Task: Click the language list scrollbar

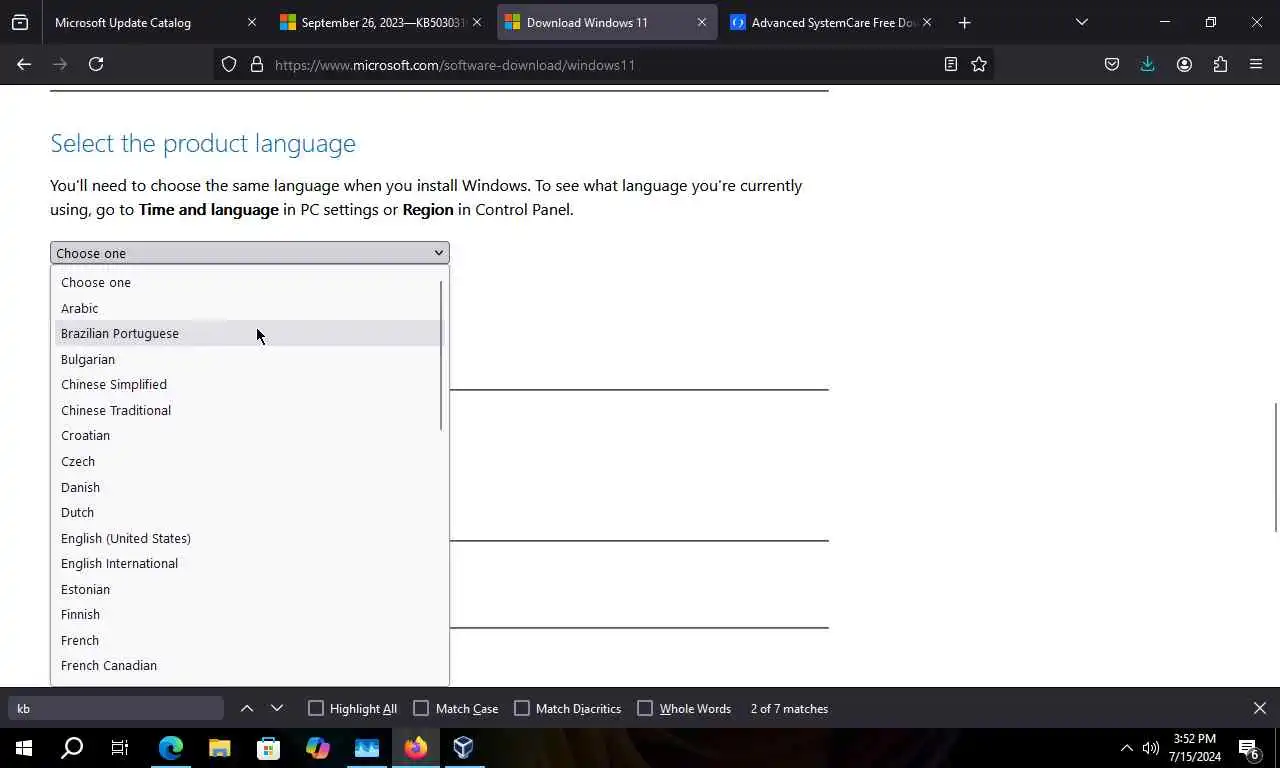Action: point(441,355)
